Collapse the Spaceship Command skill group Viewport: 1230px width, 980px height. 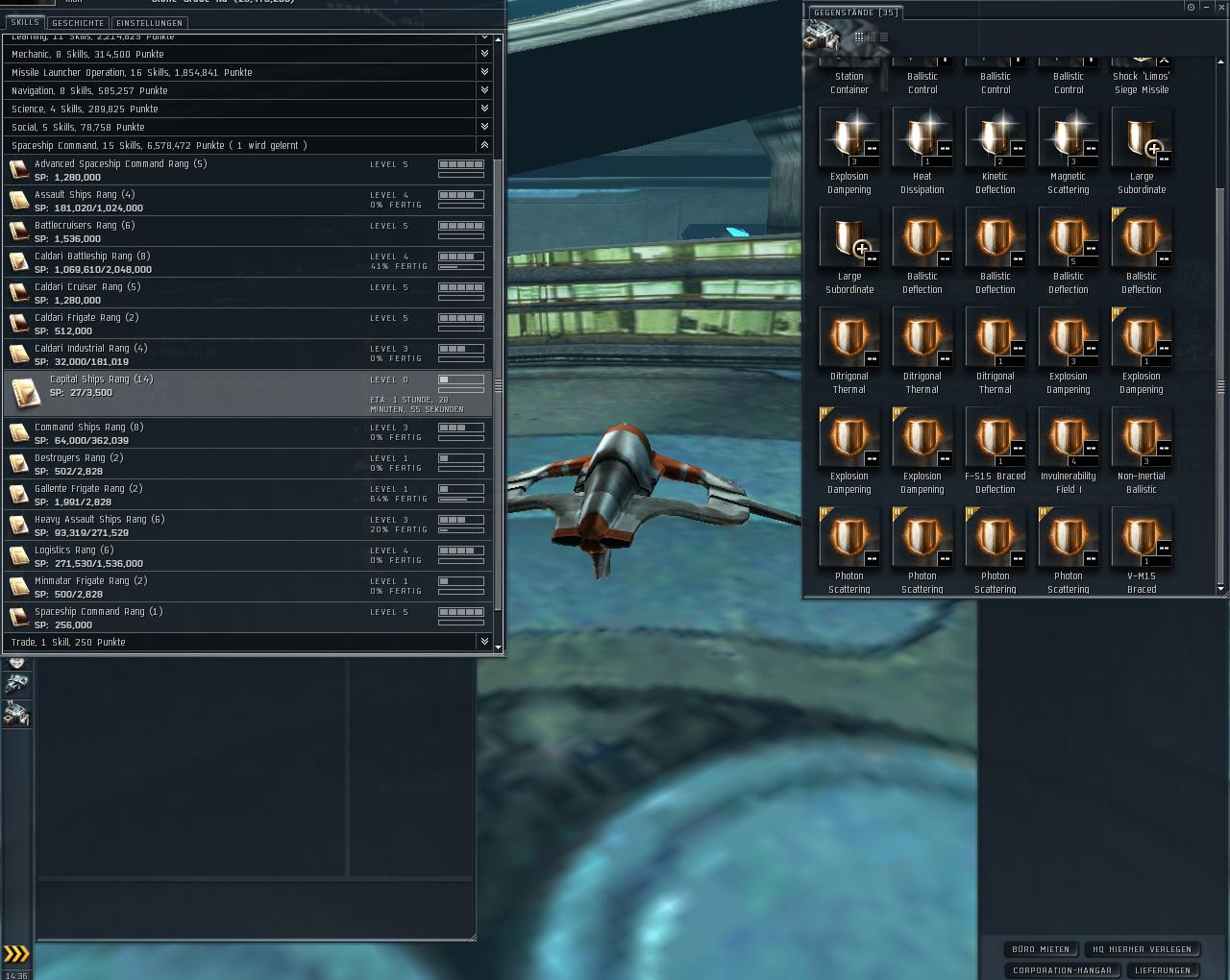click(484, 145)
